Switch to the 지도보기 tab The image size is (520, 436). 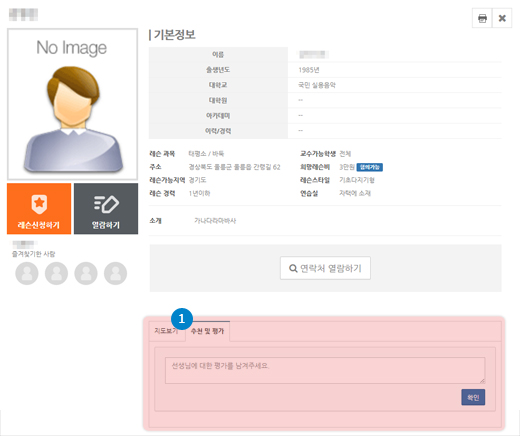tap(166, 331)
